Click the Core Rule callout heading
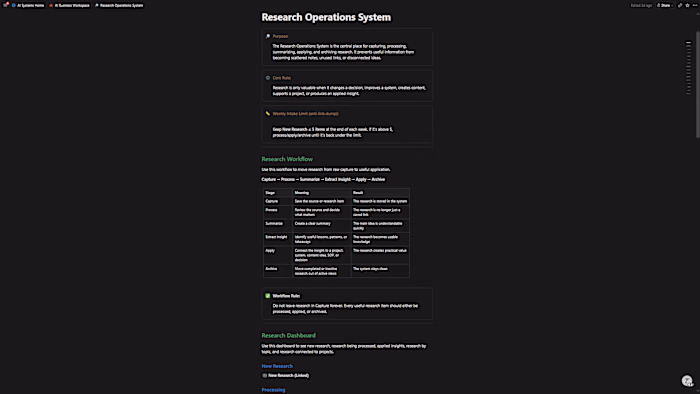The image size is (700, 394). (x=282, y=78)
